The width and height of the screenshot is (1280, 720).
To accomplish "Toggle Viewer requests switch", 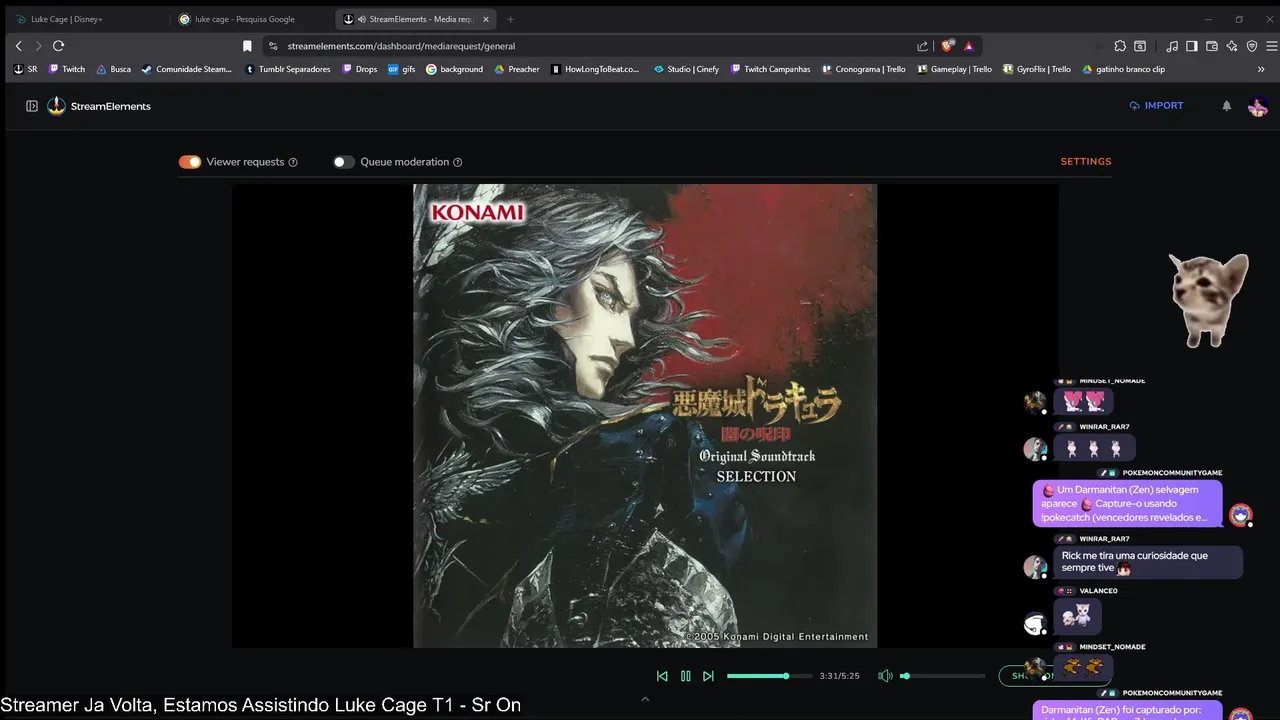I will coord(190,162).
